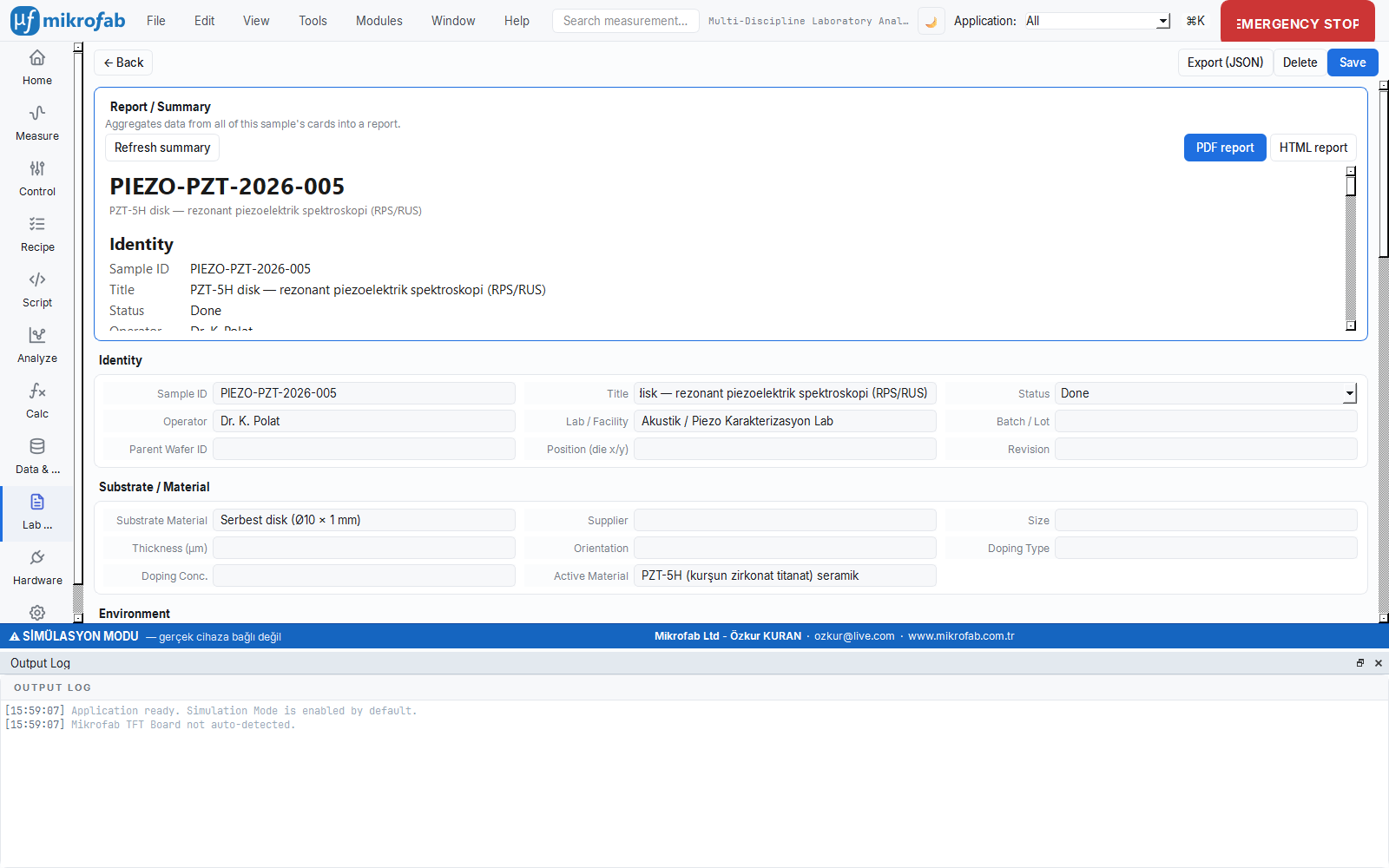Save the sample record
Image resolution: width=1389 pixels, height=868 pixels.
[1353, 62]
